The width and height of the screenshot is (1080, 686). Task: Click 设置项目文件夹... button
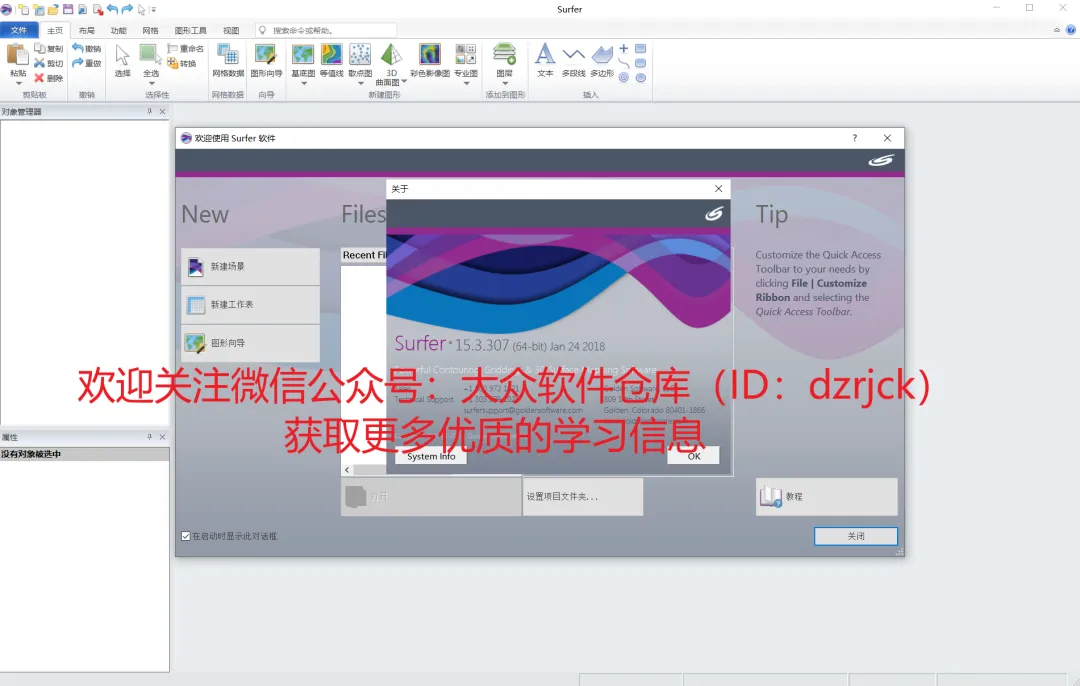(583, 497)
